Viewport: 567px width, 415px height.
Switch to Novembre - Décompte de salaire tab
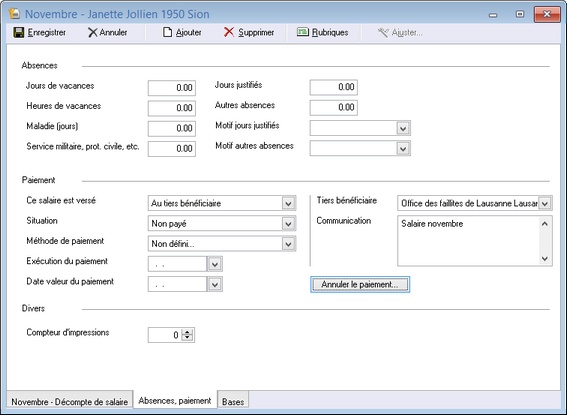pos(69,402)
